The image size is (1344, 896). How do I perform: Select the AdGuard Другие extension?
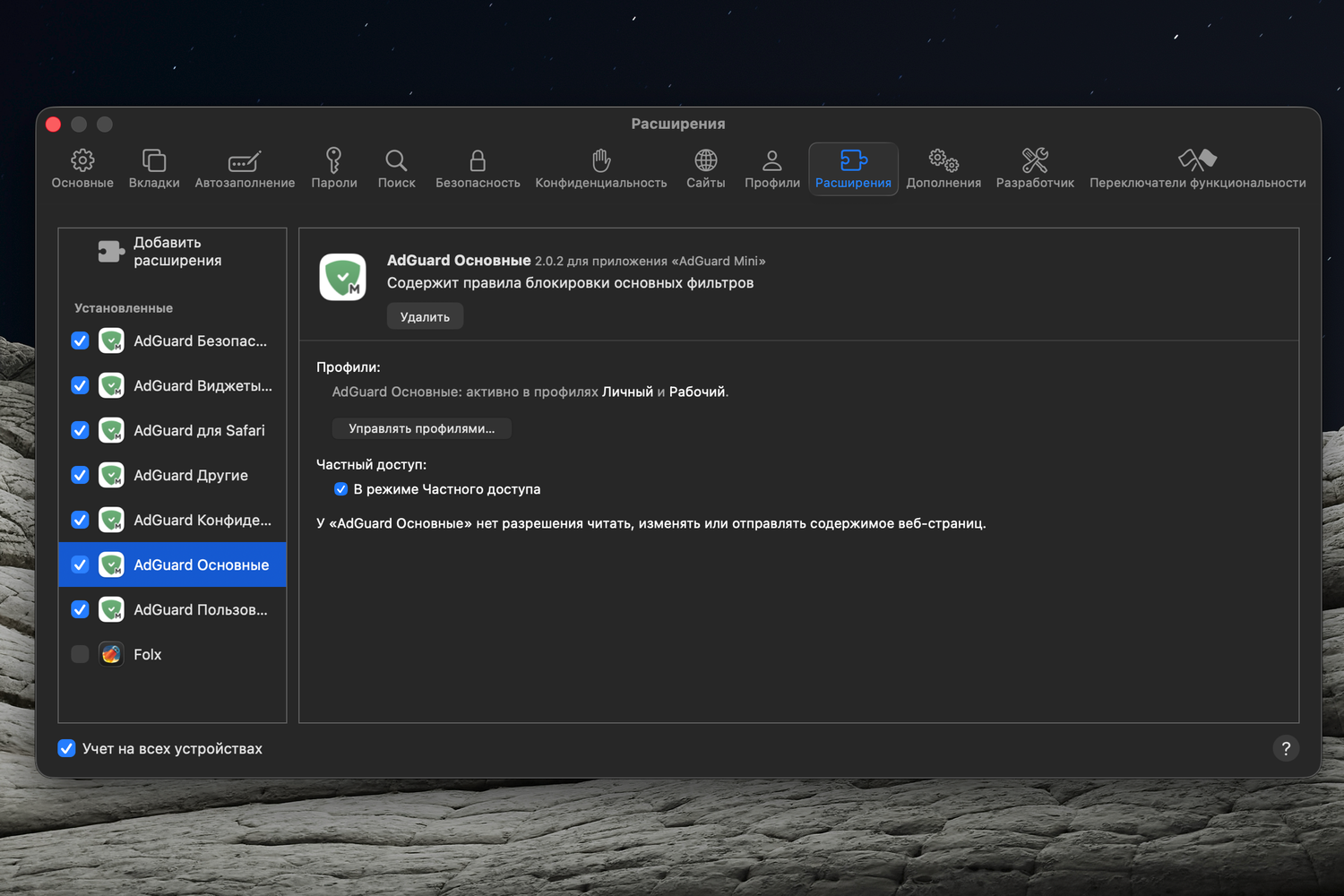click(x=172, y=475)
